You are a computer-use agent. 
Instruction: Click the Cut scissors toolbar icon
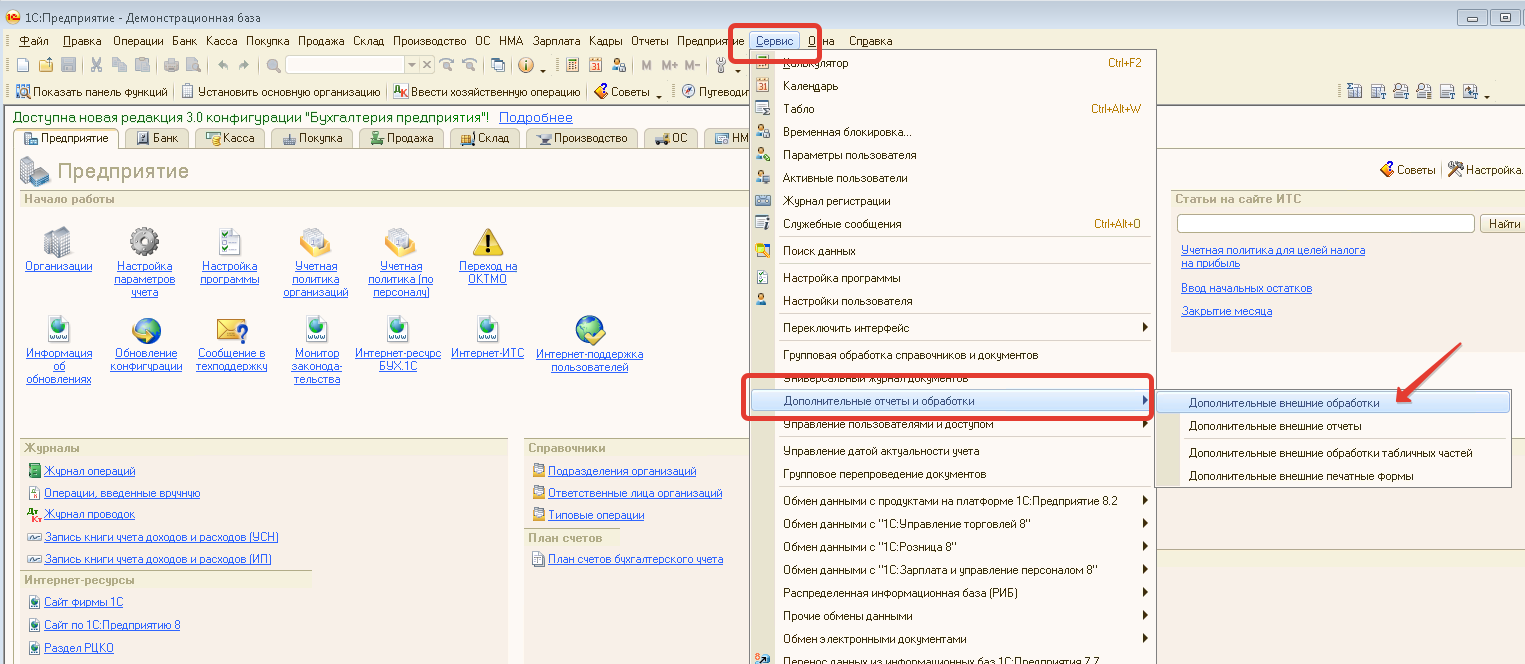coord(97,65)
